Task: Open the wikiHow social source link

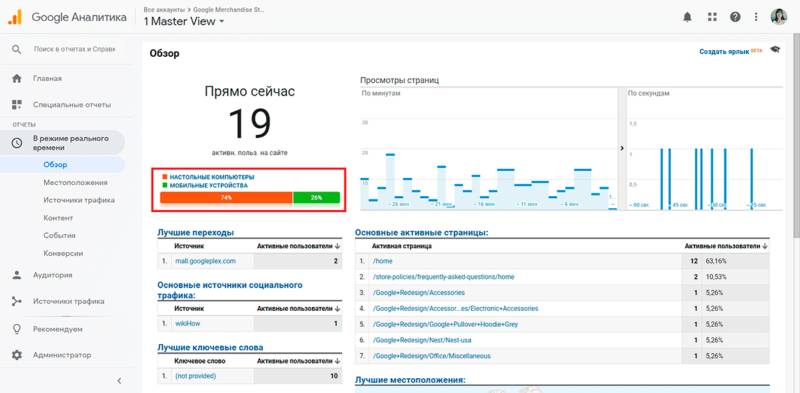Action: (188, 323)
